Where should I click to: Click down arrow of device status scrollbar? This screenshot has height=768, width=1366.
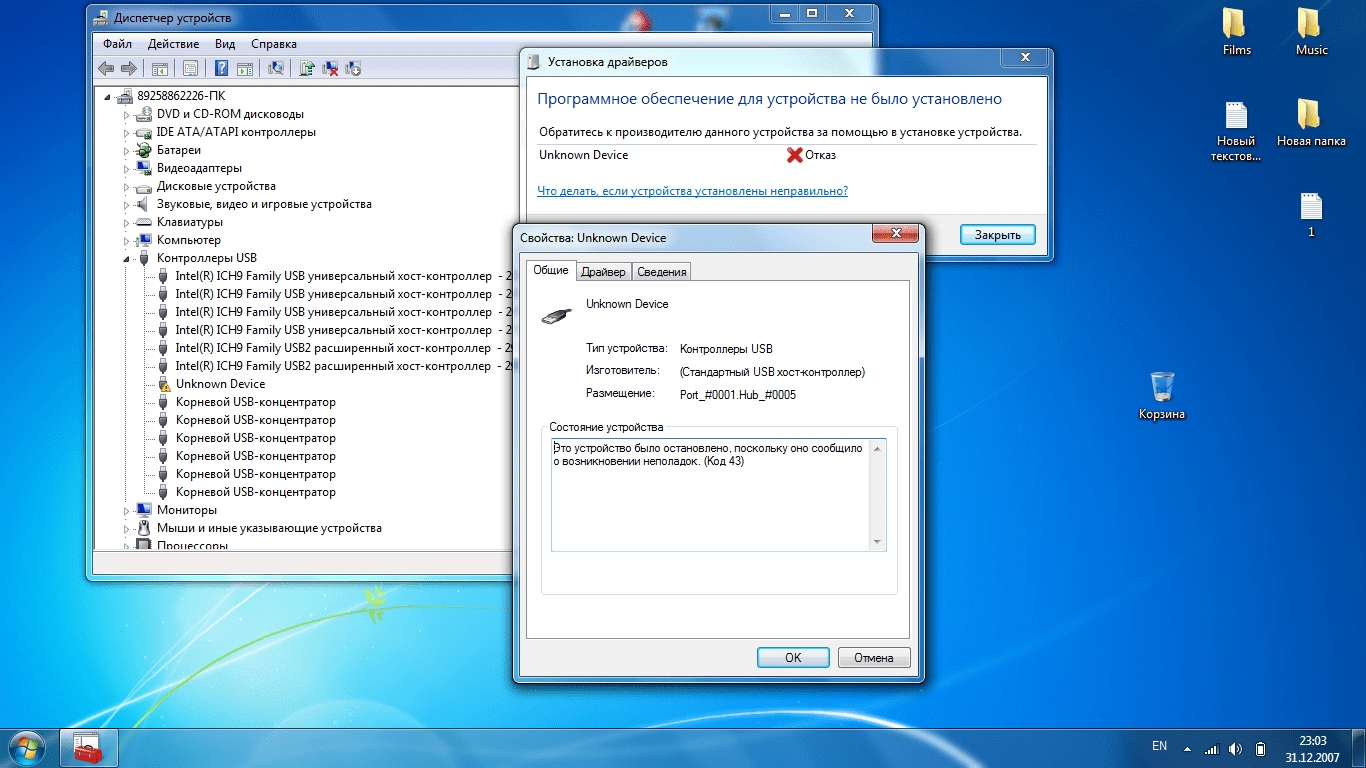[878, 542]
